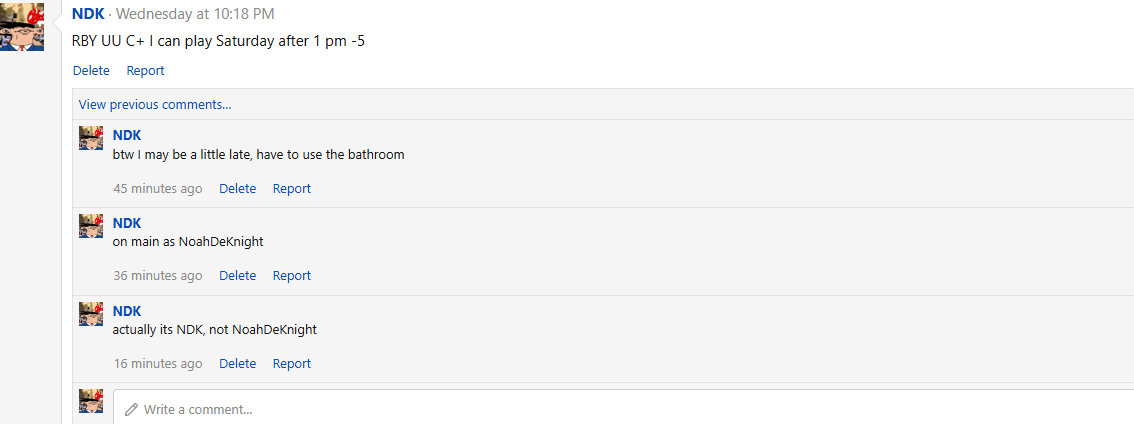Click avatar beside 'on main as NoahDeKnight' comment

pyautogui.click(x=91, y=226)
